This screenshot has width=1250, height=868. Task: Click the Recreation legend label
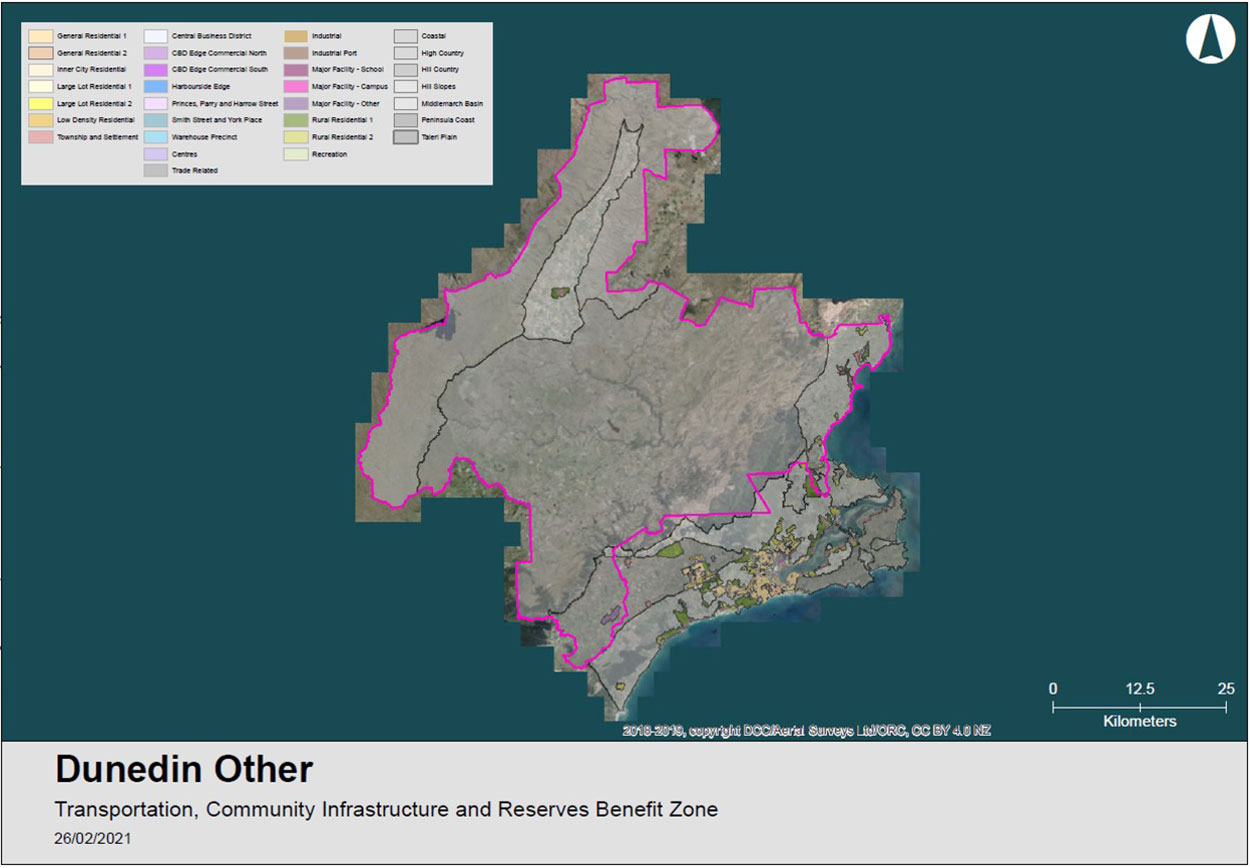point(330,154)
